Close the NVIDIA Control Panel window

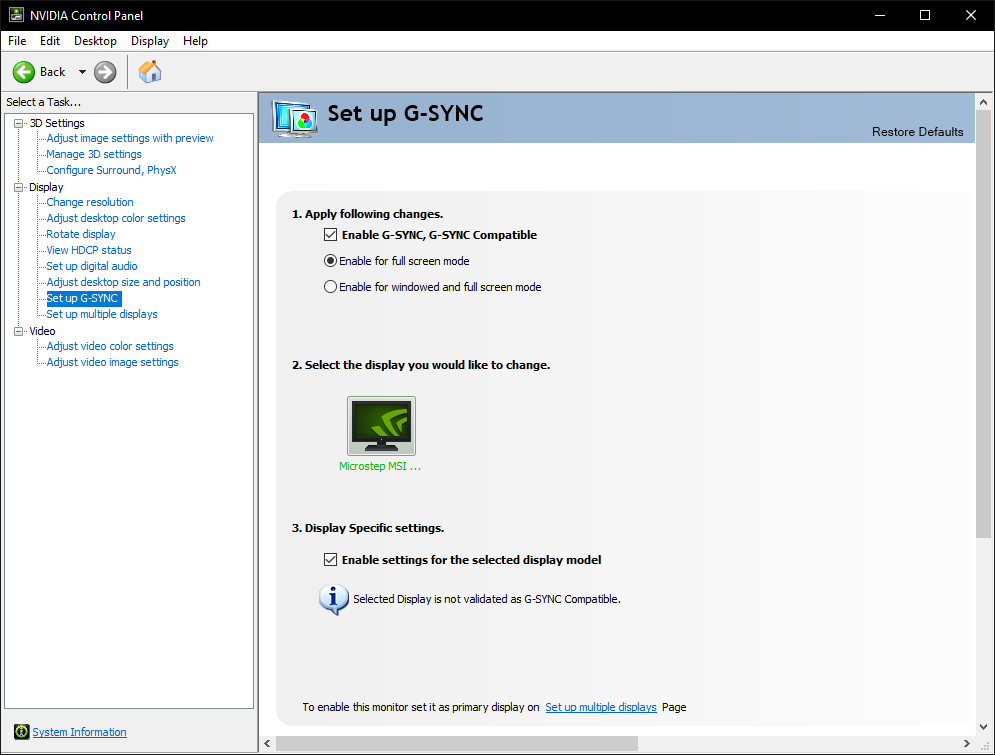[971, 15]
